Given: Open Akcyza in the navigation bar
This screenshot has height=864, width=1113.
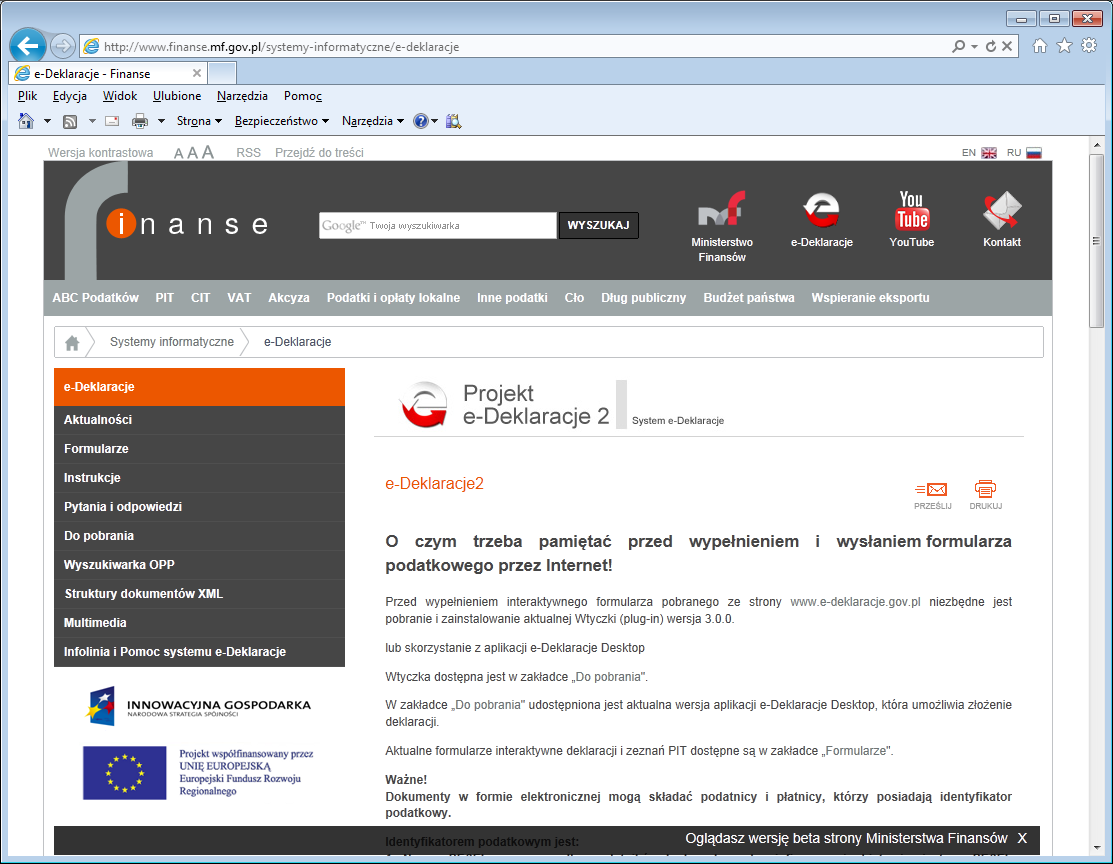Looking at the screenshot, I should click(x=289, y=297).
